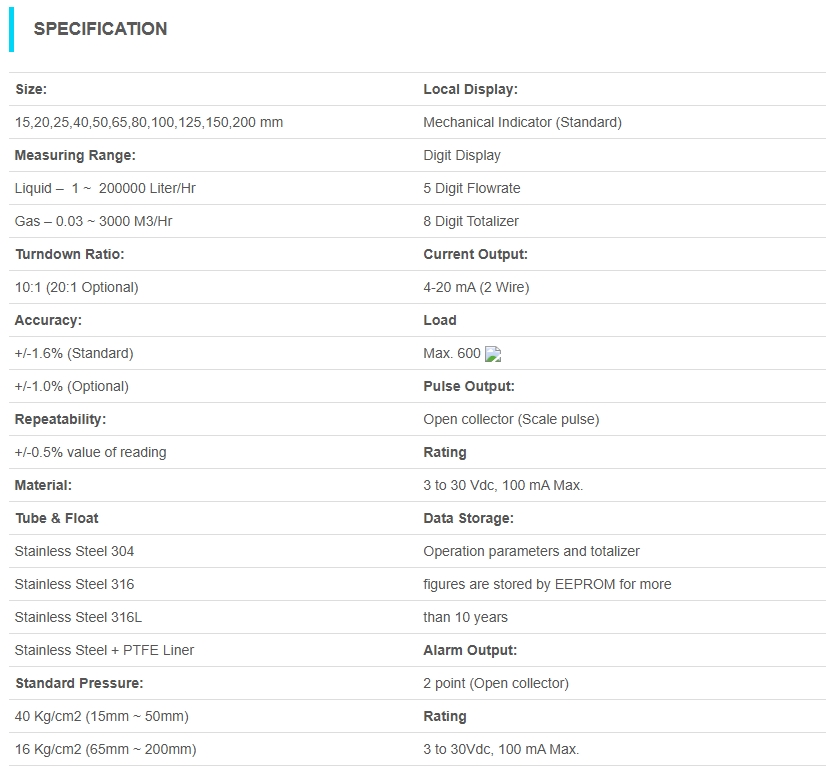Click the 8 Digit Totalizer row
This screenshot has height=767, width=827.
pos(471,222)
